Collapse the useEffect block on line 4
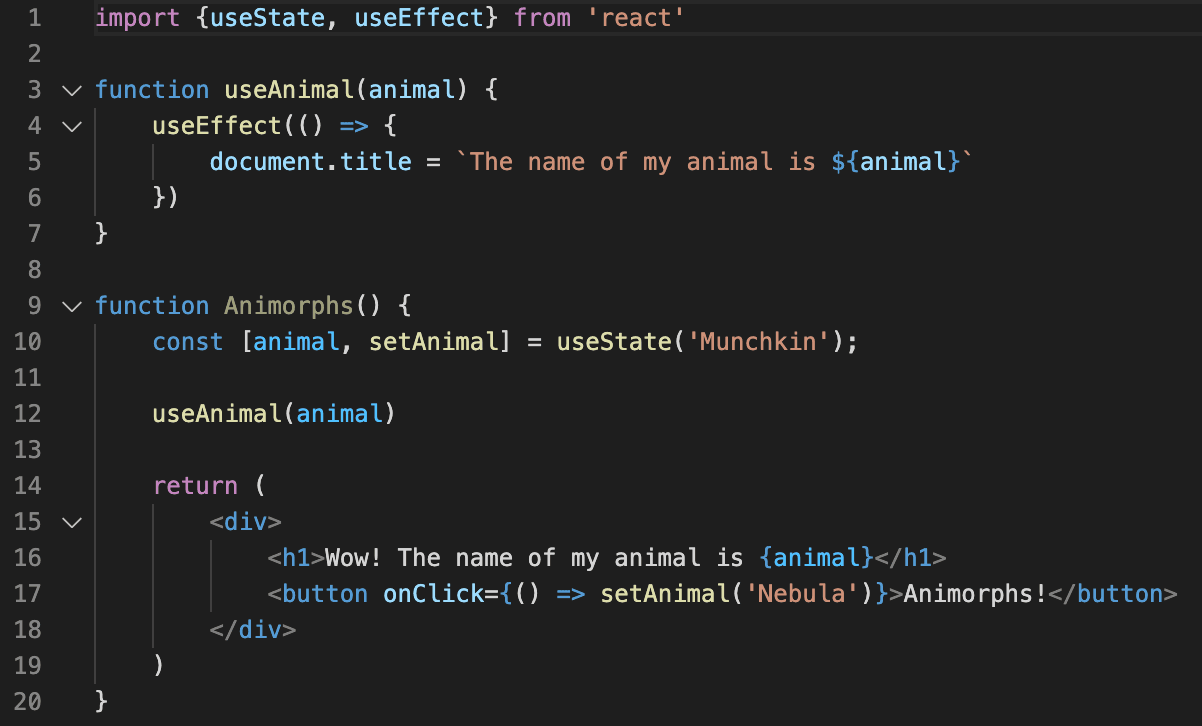Viewport: 1202px width, 726px height. coord(70,126)
